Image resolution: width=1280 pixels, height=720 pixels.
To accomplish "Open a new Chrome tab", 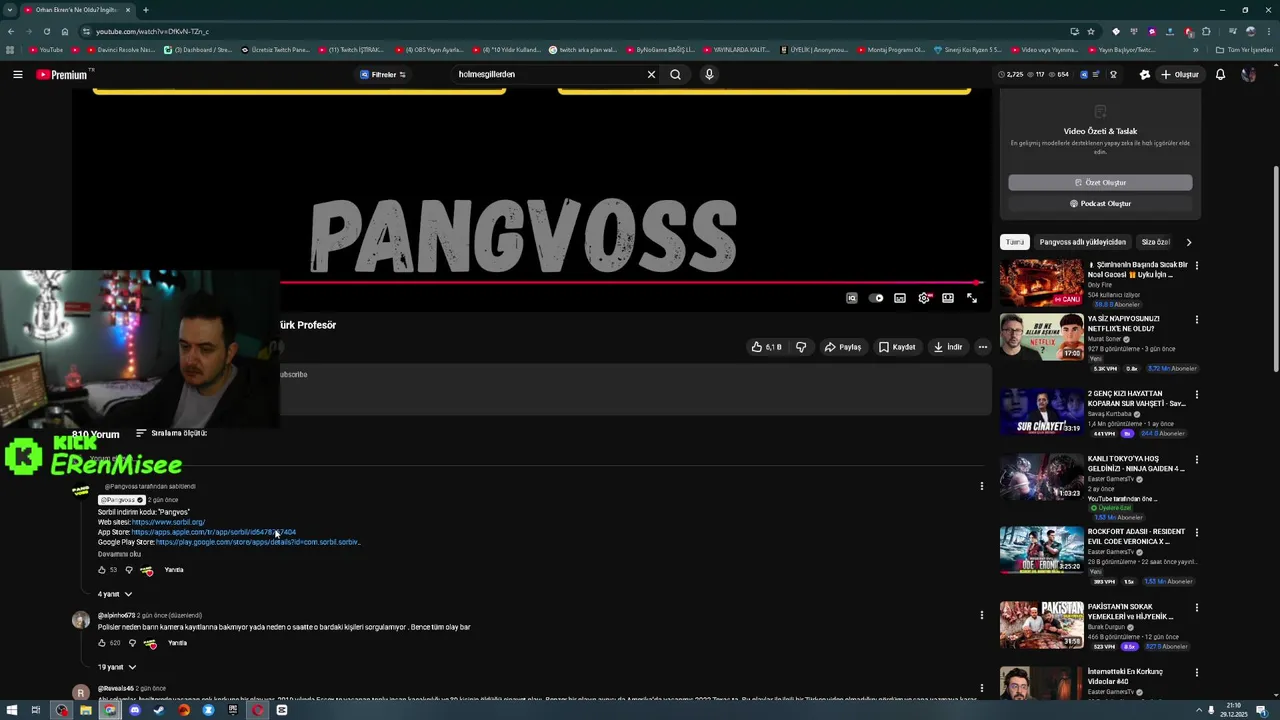I will pyautogui.click(x=145, y=10).
